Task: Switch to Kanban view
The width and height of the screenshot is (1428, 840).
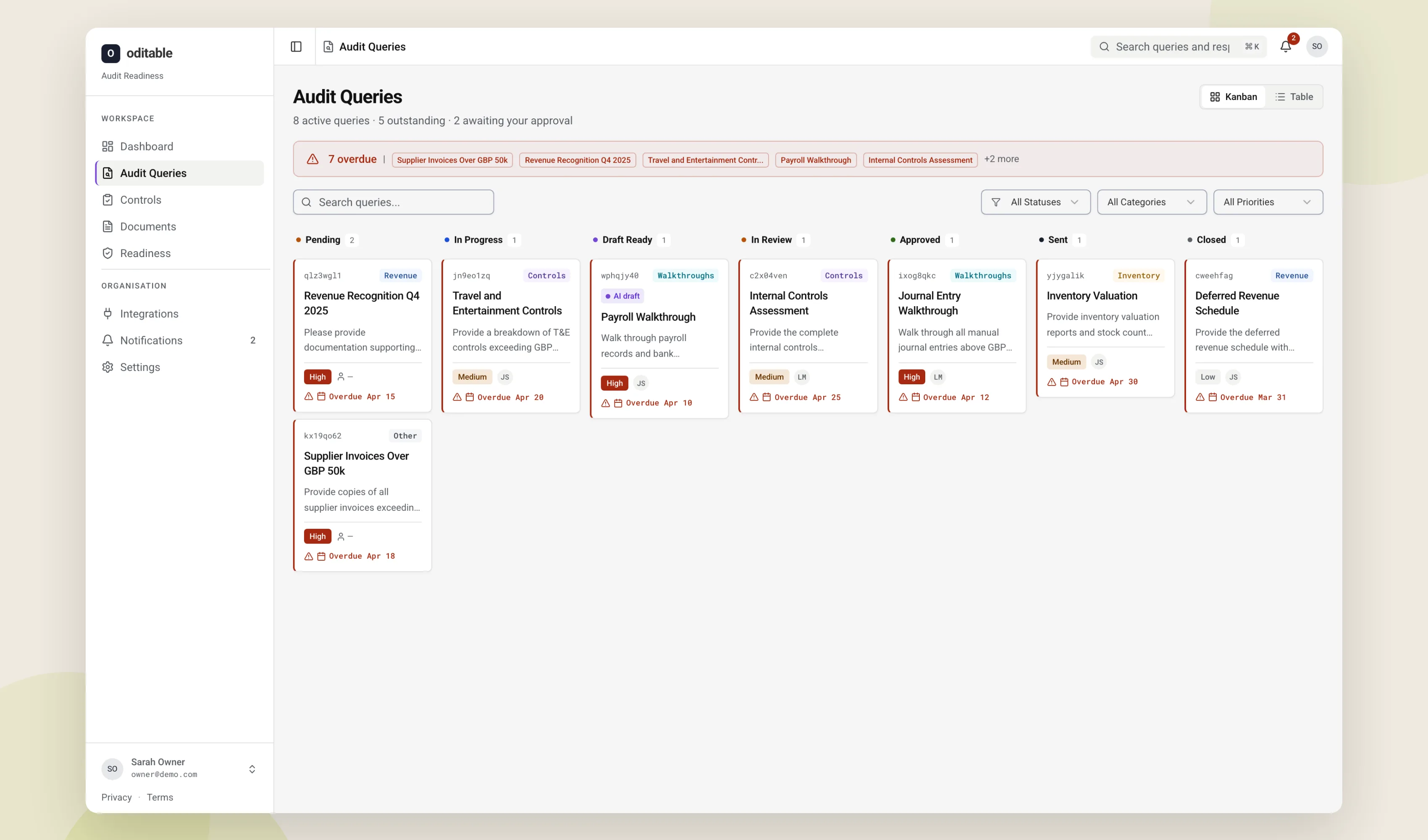Action: [1233, 97]
